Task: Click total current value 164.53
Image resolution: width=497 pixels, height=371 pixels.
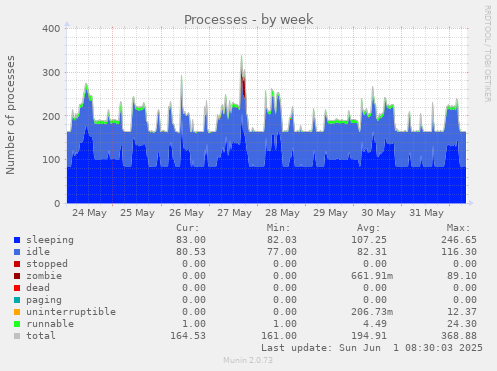Action: [188, 336]
